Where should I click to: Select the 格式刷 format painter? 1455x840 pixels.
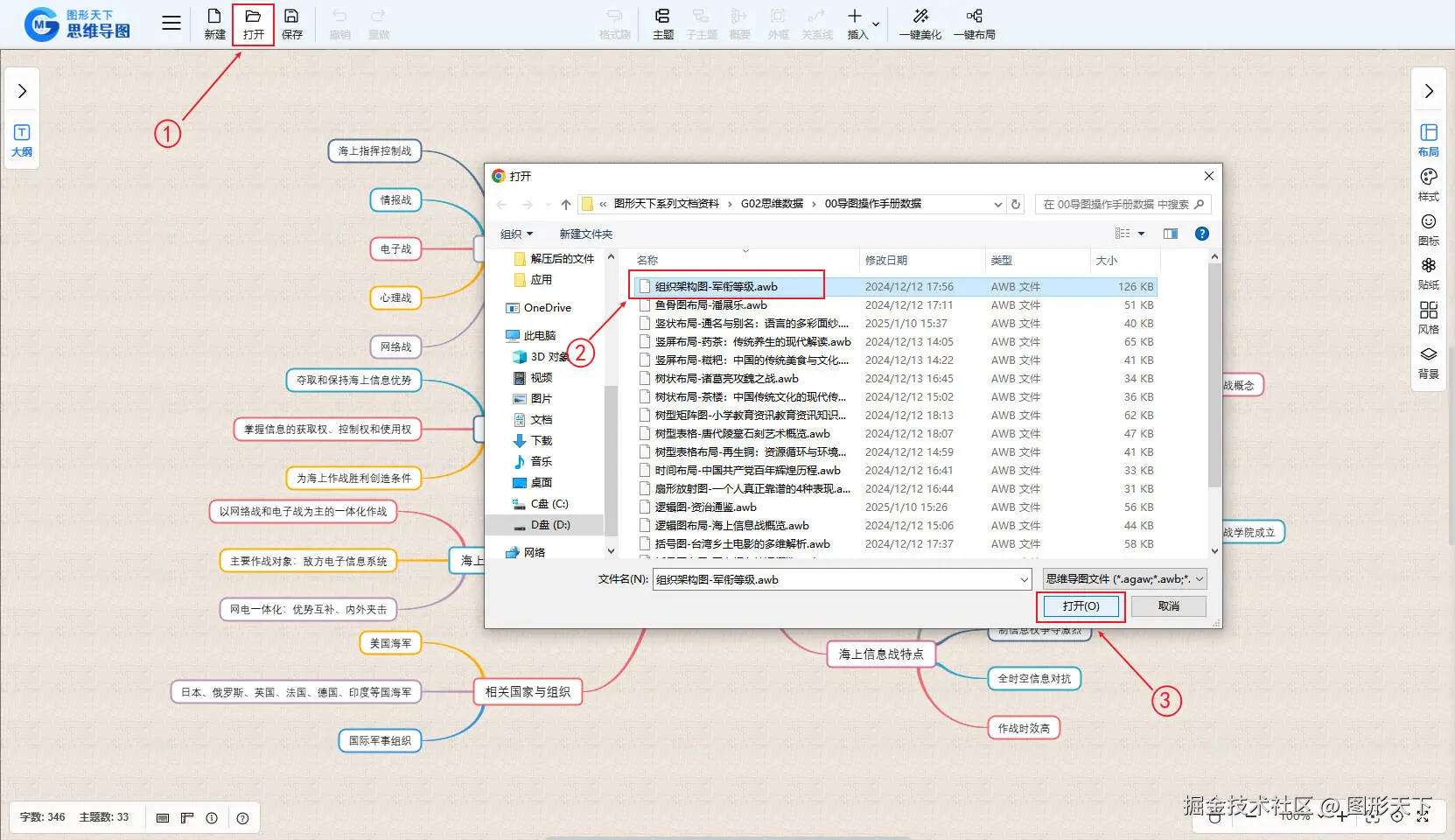pos(614,24)
